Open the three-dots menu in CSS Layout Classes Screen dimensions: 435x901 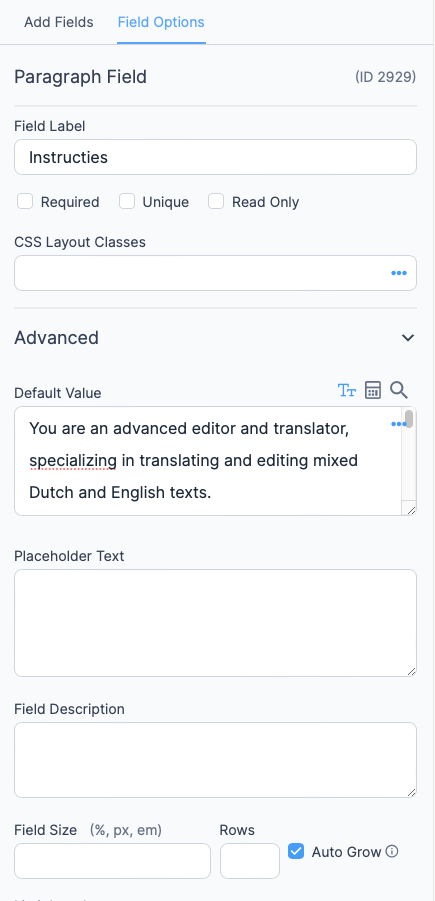[399, 273]
